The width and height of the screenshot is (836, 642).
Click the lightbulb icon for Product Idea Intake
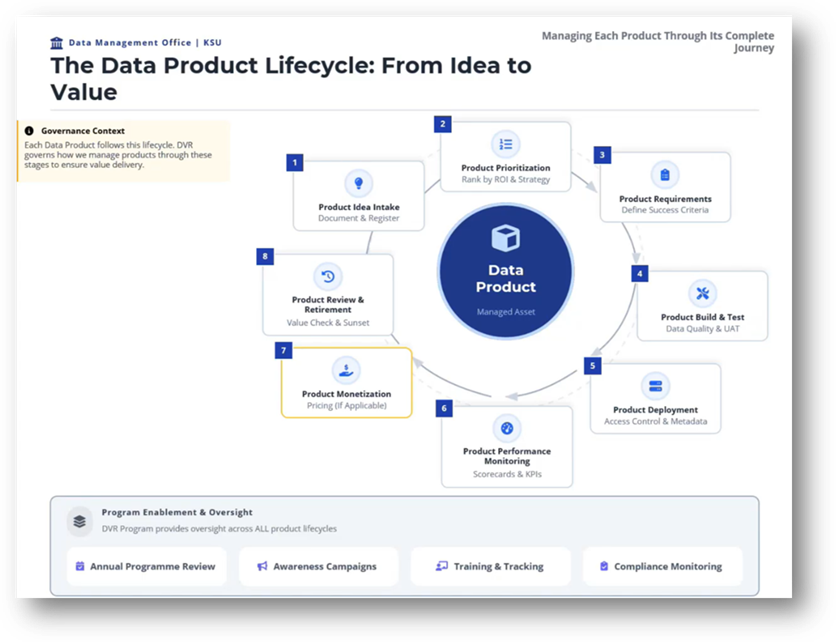click(x=359, y=183)
